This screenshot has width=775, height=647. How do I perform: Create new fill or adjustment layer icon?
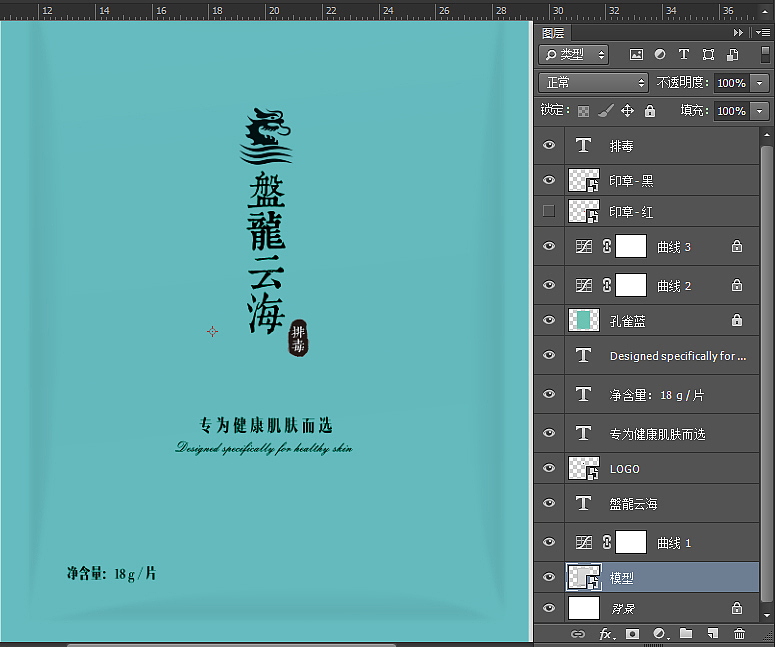[x=659, y=634]
